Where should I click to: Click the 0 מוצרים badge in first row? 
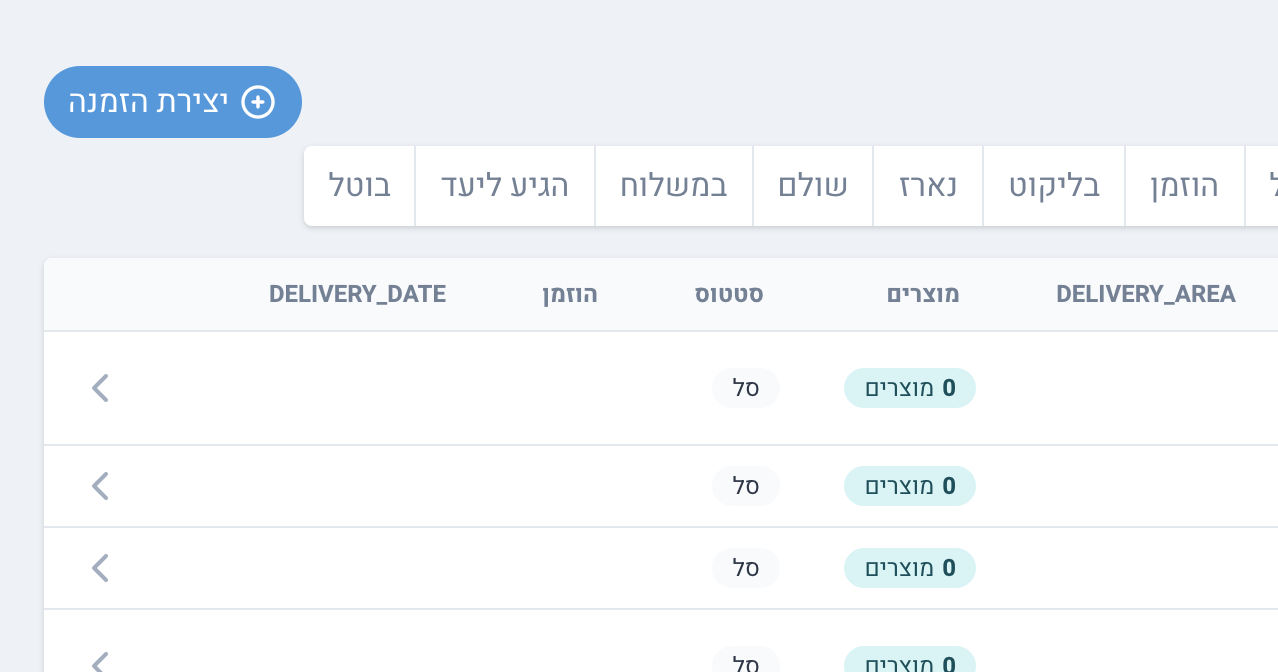(909, 388)
